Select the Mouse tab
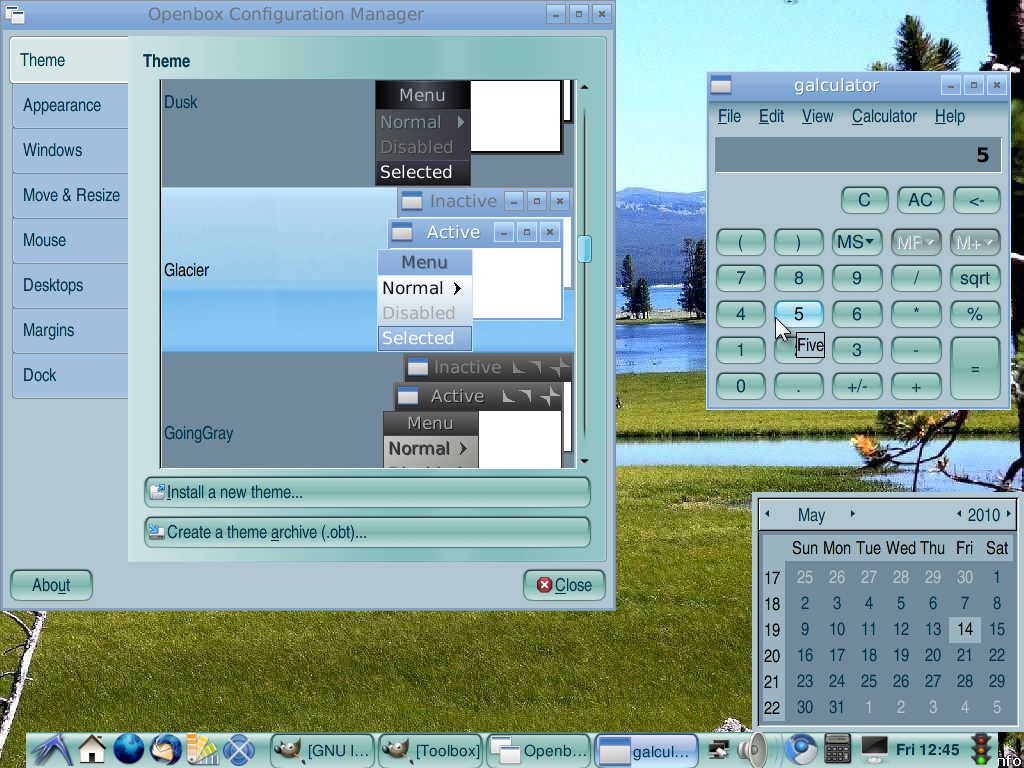This screenshot has height=768, width=1024. [x=70, y=240]
